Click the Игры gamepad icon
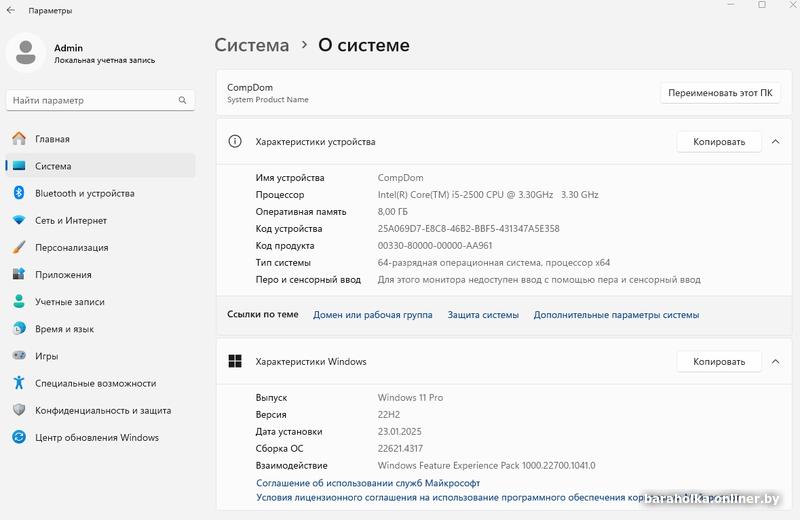 tap(19, 355)
